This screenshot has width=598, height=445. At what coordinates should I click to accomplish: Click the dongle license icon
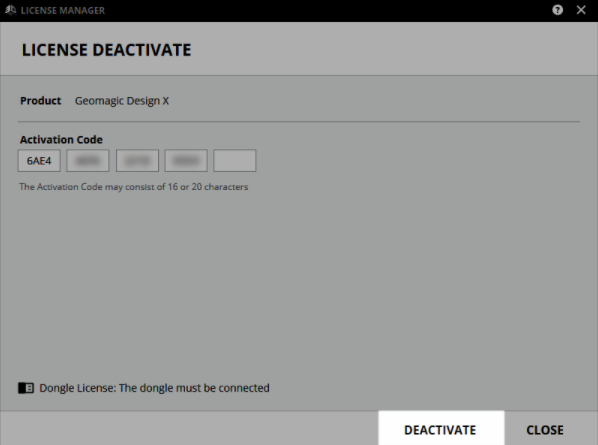pyautogui.click(x=26, y=388)
